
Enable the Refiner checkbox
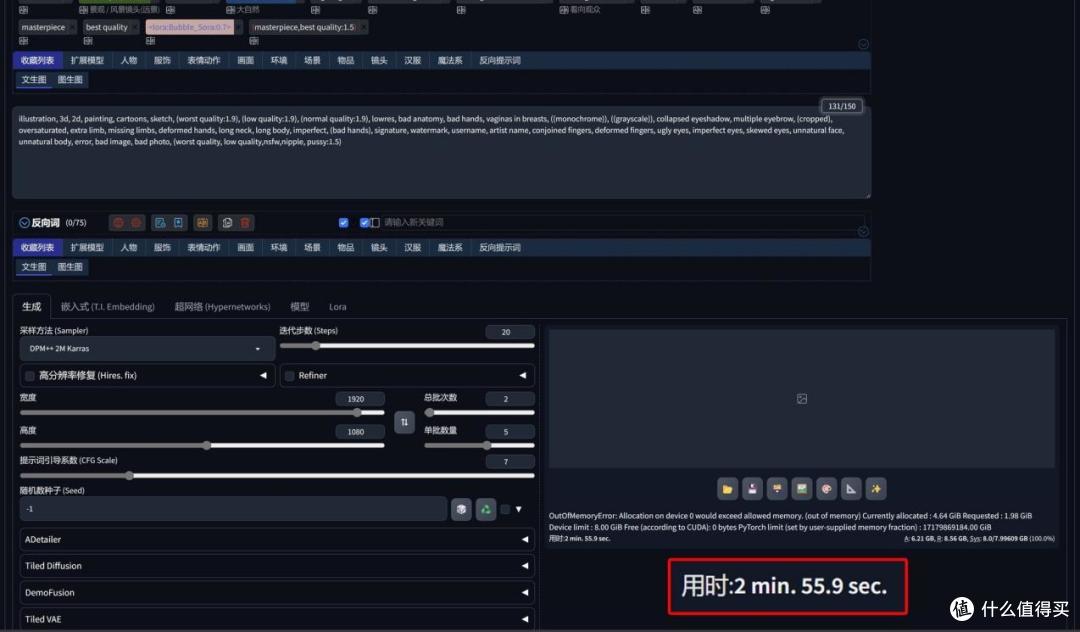click(290, 376)
